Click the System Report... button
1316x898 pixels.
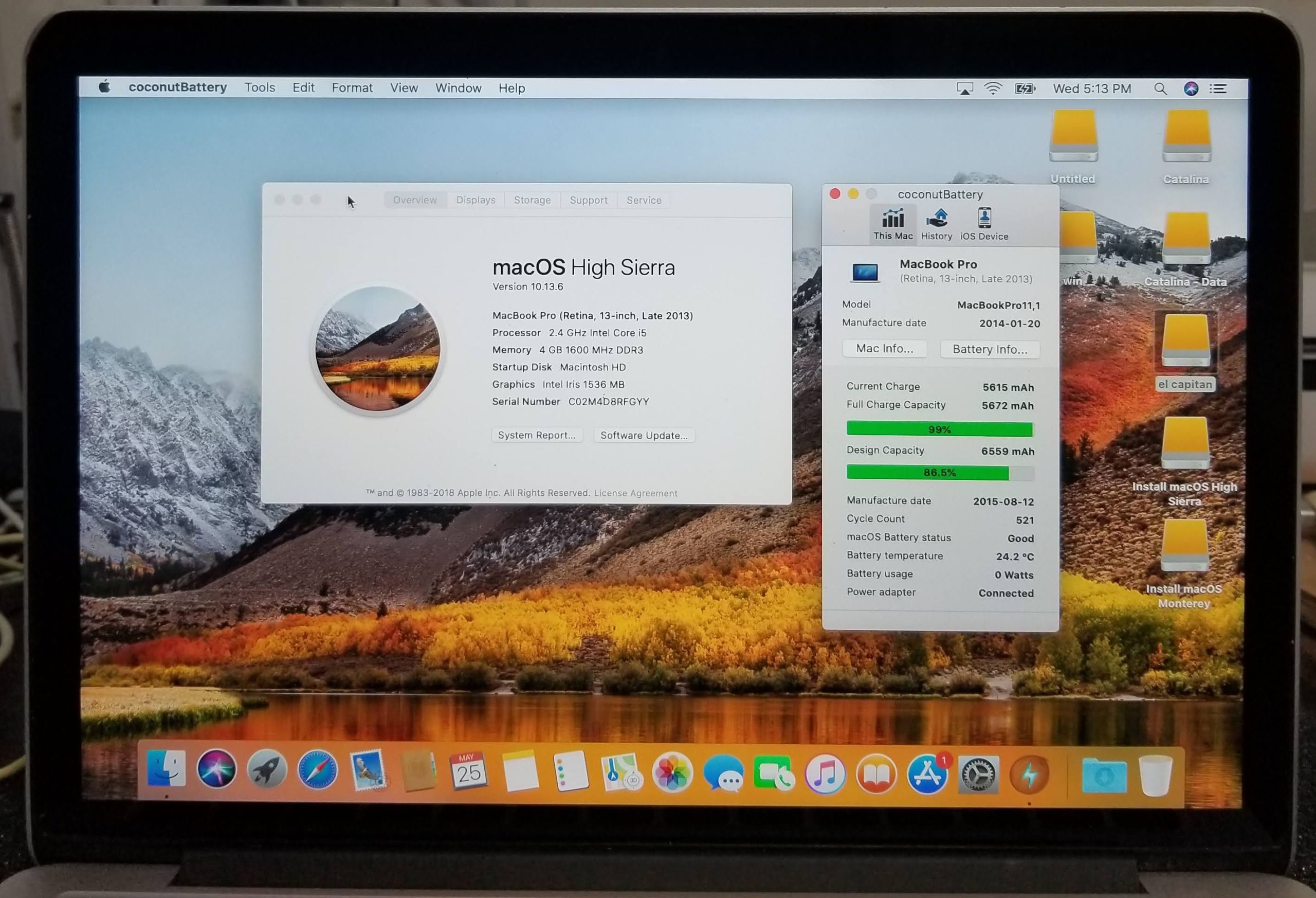click(x=536, y=435)
